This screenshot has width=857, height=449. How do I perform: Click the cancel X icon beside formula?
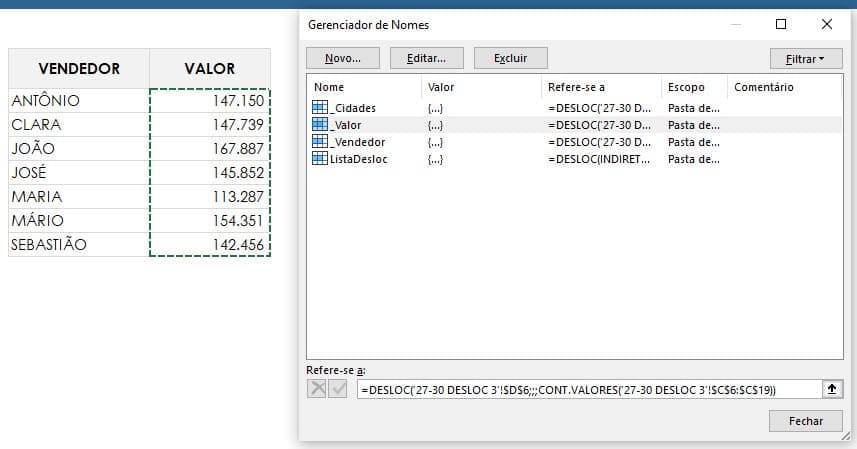[x=318, y=389]
